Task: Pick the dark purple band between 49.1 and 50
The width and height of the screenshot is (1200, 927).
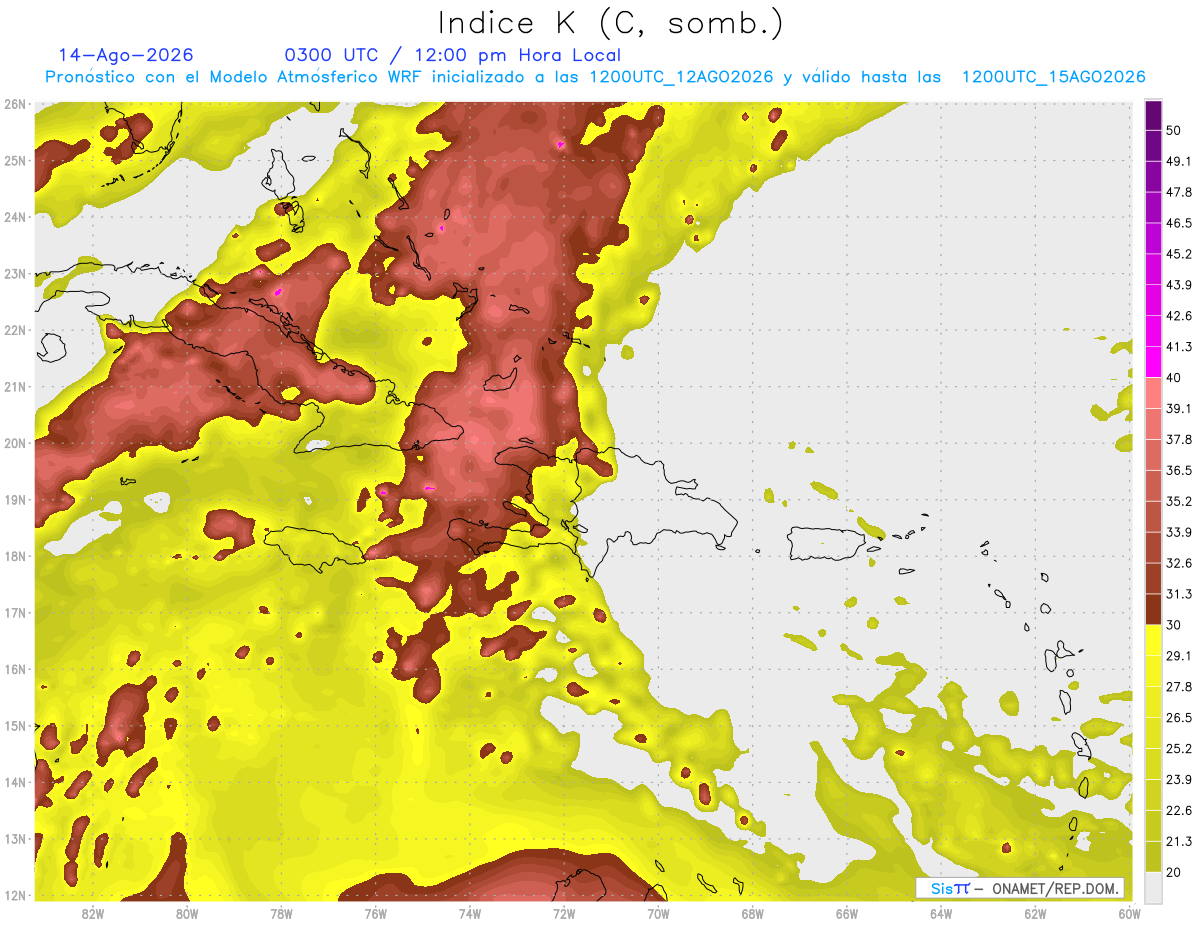Action: pyautogui.click(x=1153, y=145)
